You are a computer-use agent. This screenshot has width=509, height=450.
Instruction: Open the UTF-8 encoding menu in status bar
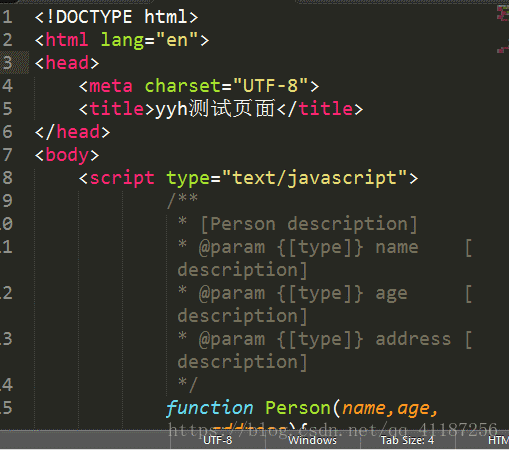pos(217,440)
